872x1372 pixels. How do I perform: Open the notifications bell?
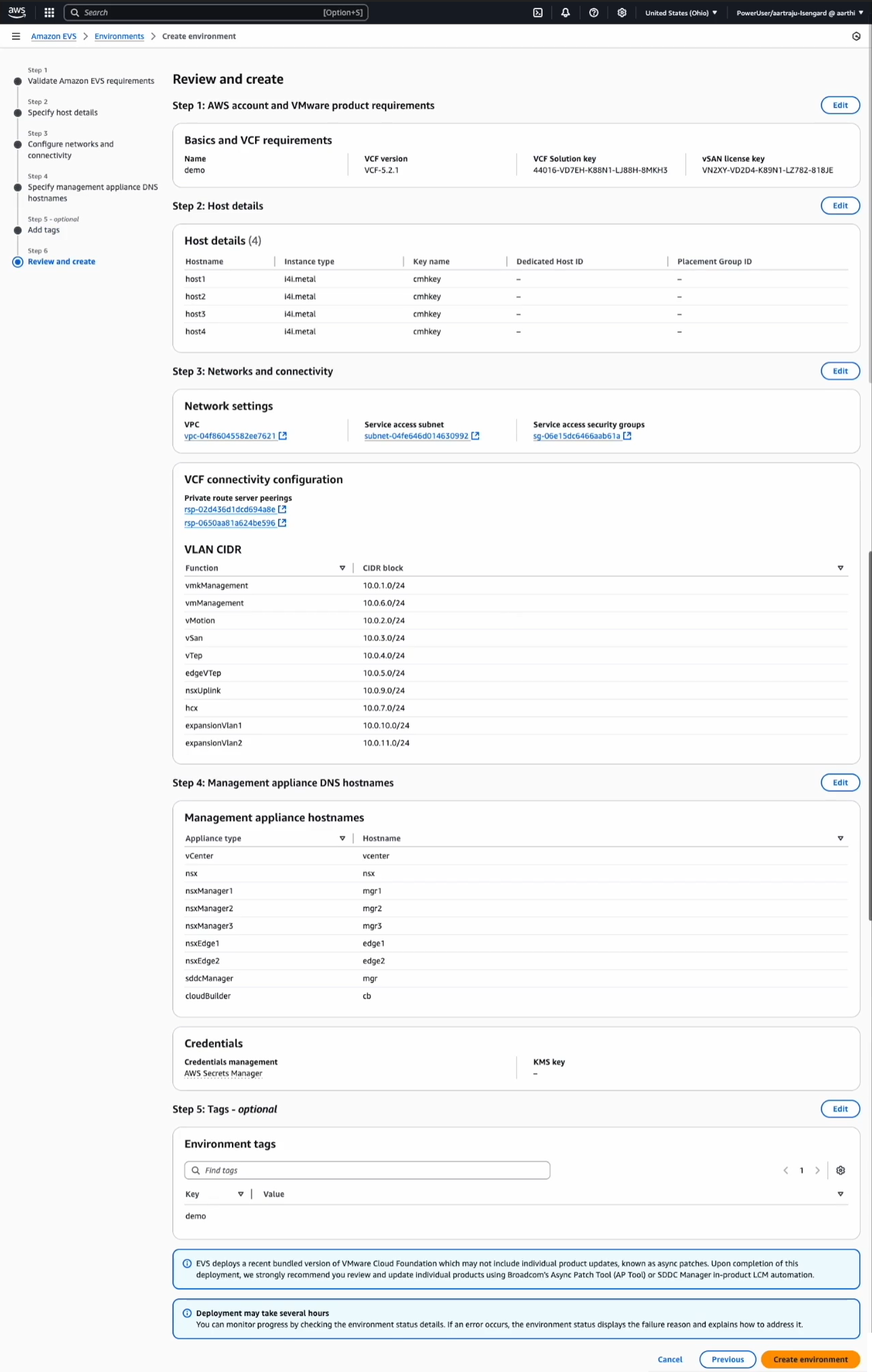pyautogui.click(x=566, y=13)
